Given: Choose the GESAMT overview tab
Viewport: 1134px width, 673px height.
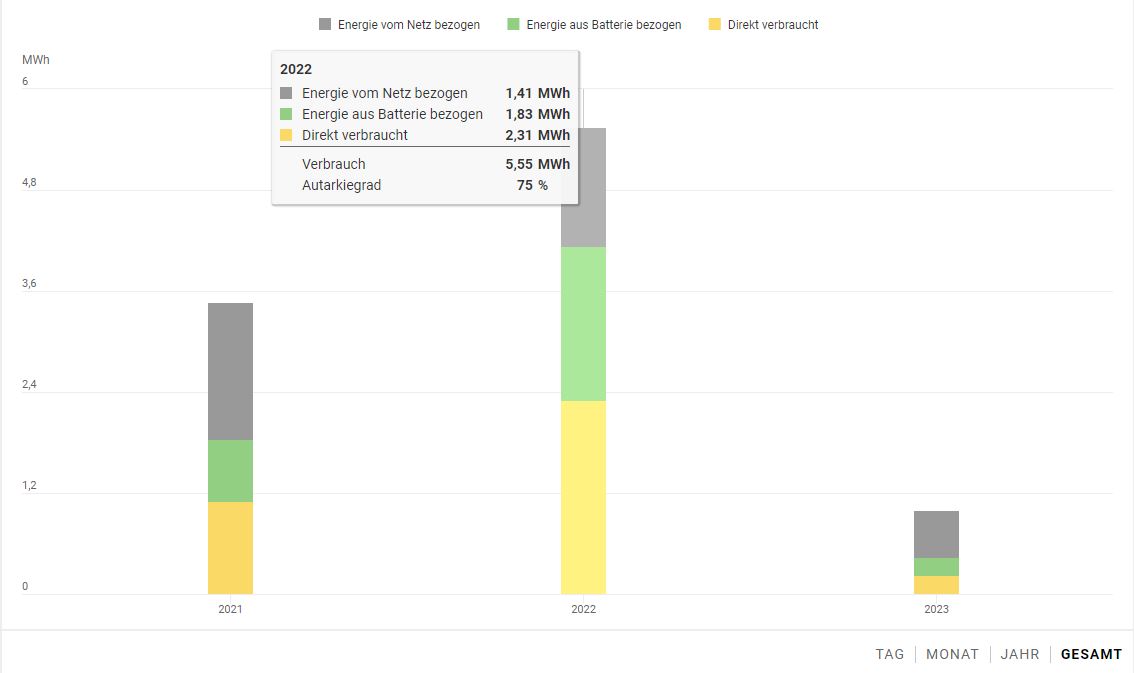Looking at the screenshot, I should [x=1091, y=654].
